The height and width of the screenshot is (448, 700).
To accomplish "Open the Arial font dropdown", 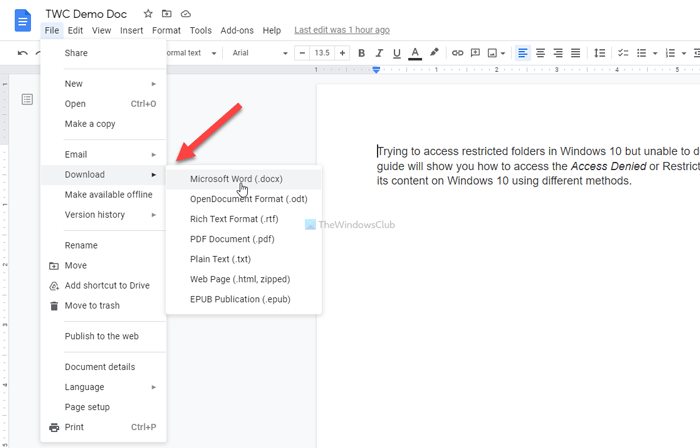I will [258, 52].
